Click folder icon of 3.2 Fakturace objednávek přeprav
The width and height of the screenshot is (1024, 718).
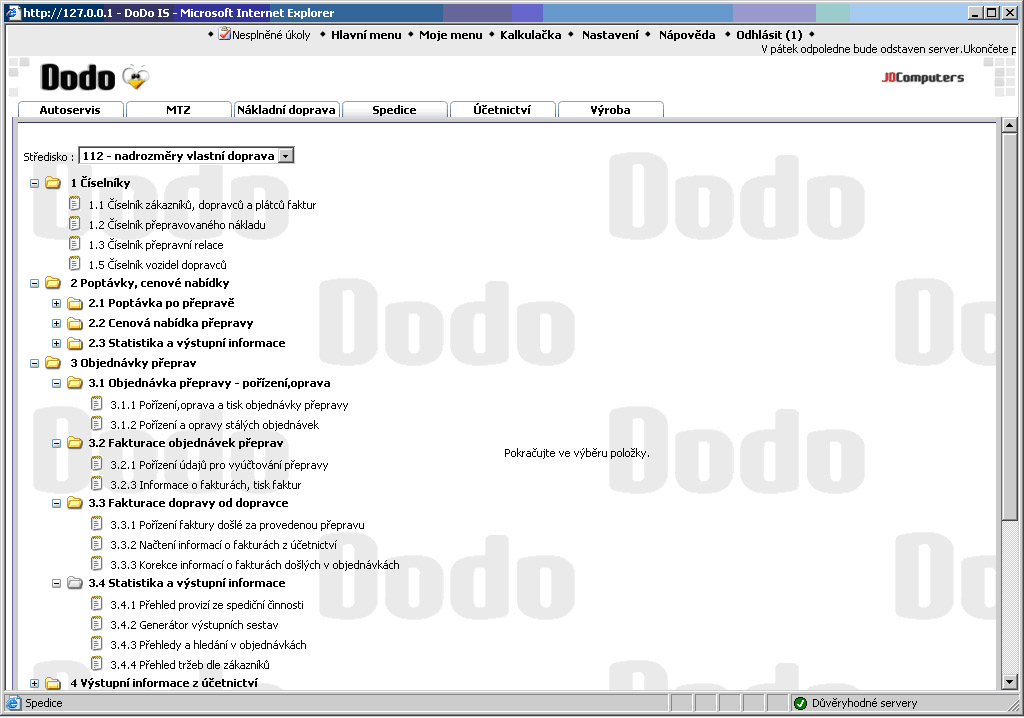pos(75,443)
